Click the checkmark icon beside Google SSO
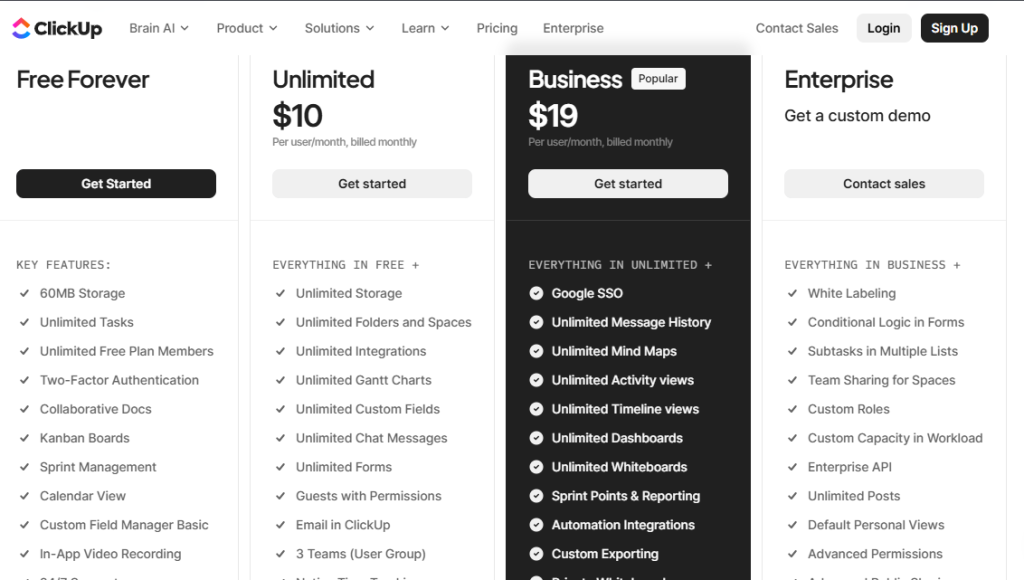The height and width of the screenshot is (580, 1024). click(536, 293)
